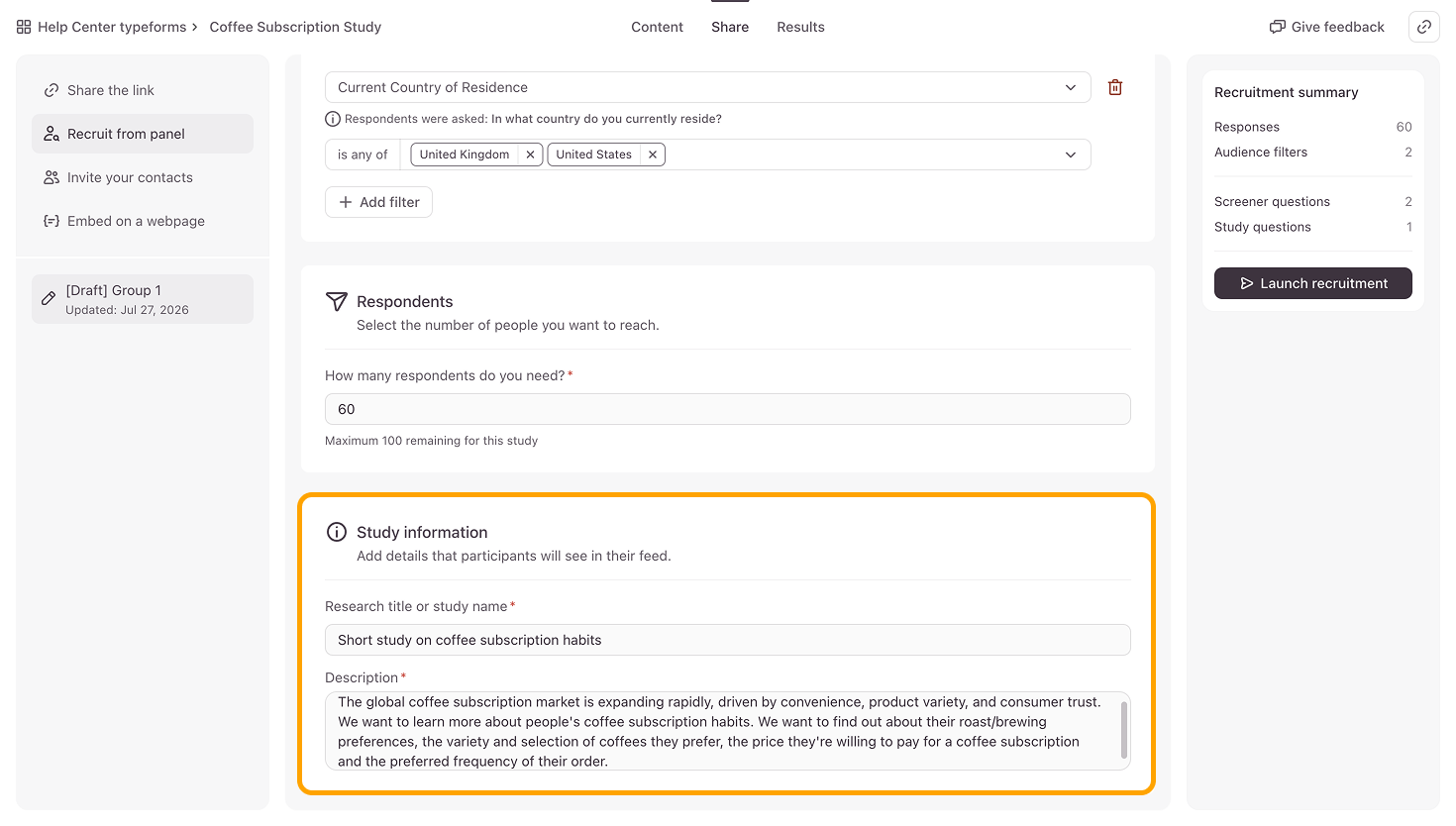The width and height of the screenshot is (1456, 826).
Task: Click the Launch recruitment button
Action: coord(1312,283)
